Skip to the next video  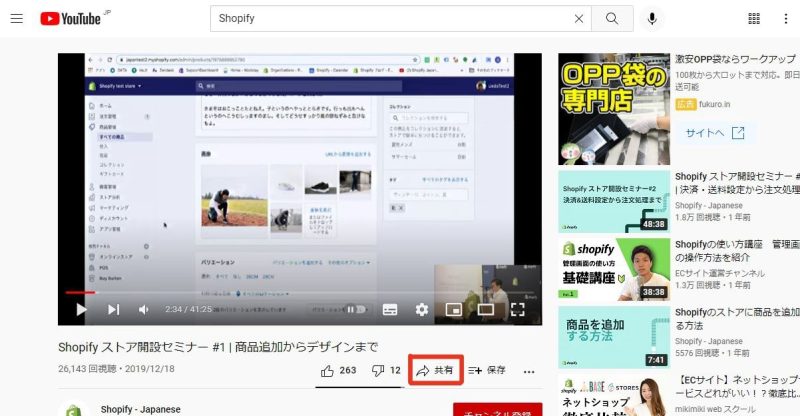113,309
